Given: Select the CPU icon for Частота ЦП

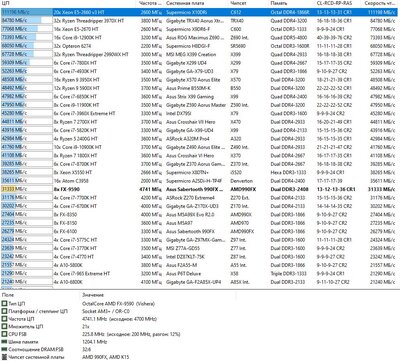Looking at the screenshot, I should [x=4, y=319].
